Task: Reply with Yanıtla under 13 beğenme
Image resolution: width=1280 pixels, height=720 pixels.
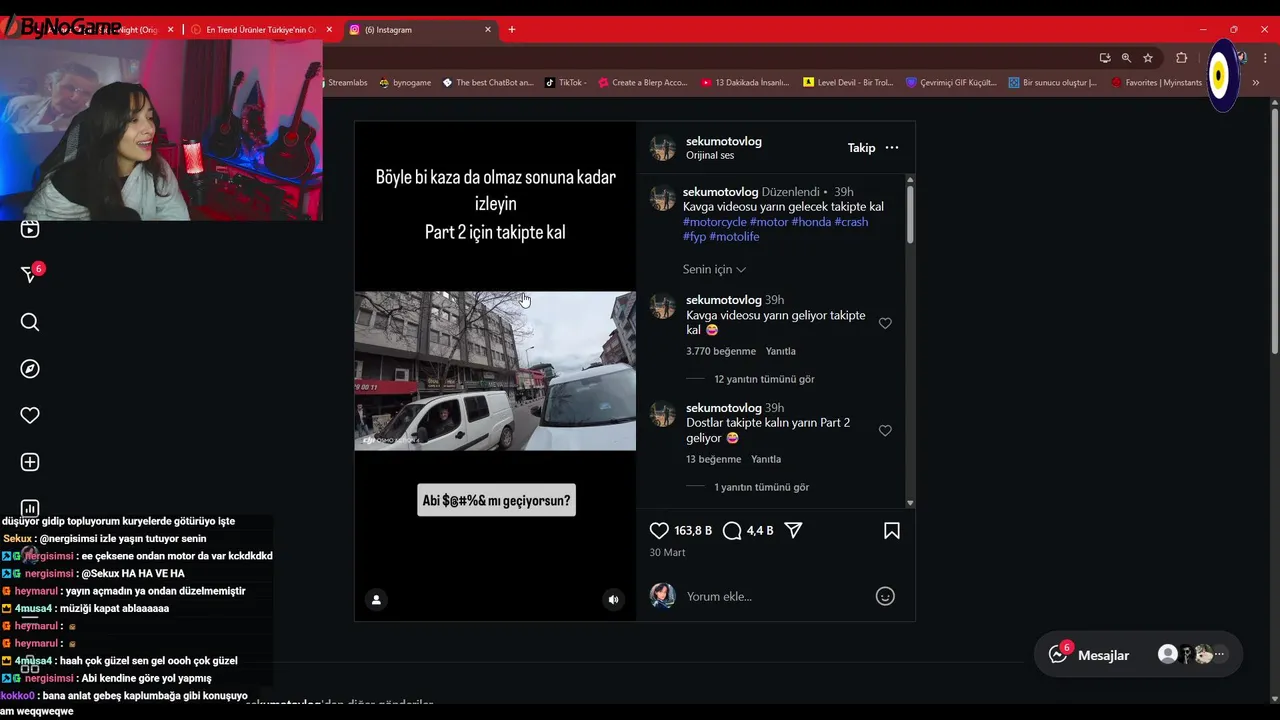Action: click(765, 459)
